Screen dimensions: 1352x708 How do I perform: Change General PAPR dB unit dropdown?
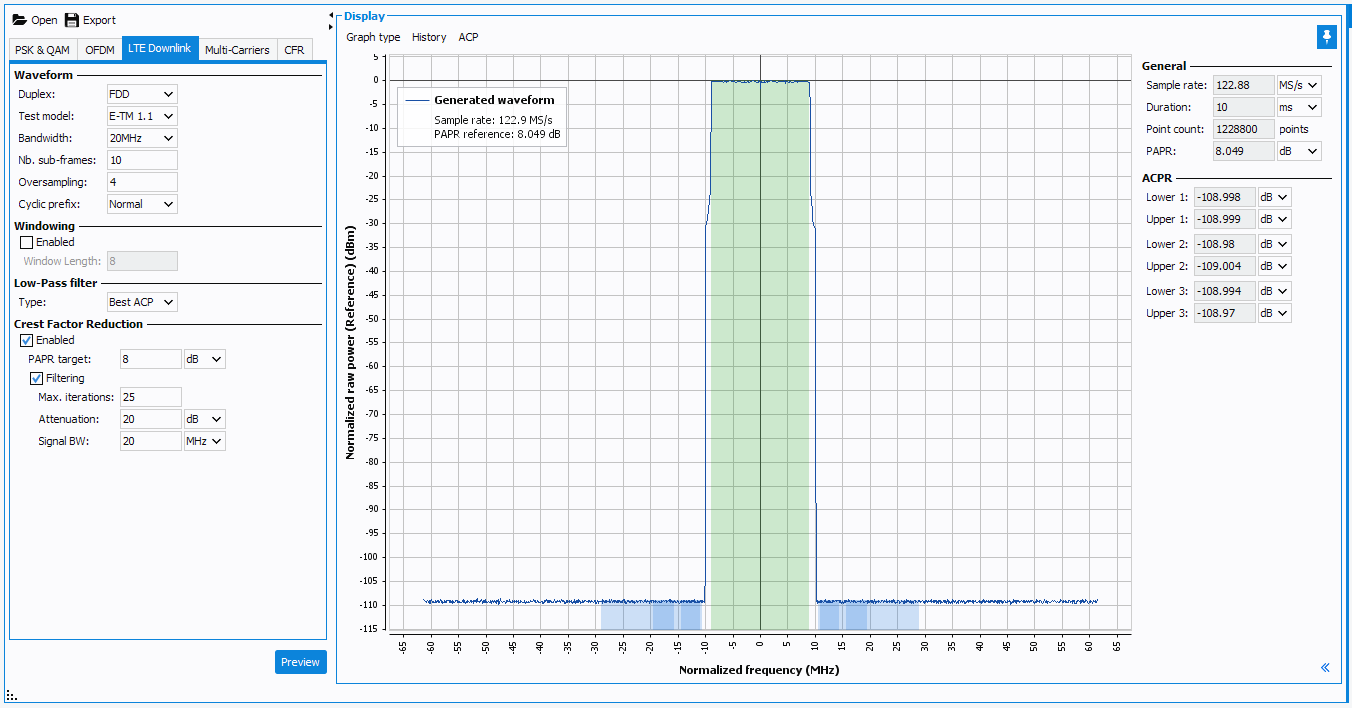pyautogui.click(x=1299, y=151)
